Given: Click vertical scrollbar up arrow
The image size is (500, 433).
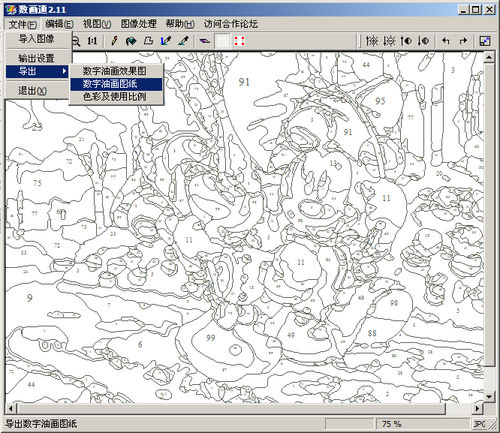Looking at the screenshot, I should (x=489, y=57).
